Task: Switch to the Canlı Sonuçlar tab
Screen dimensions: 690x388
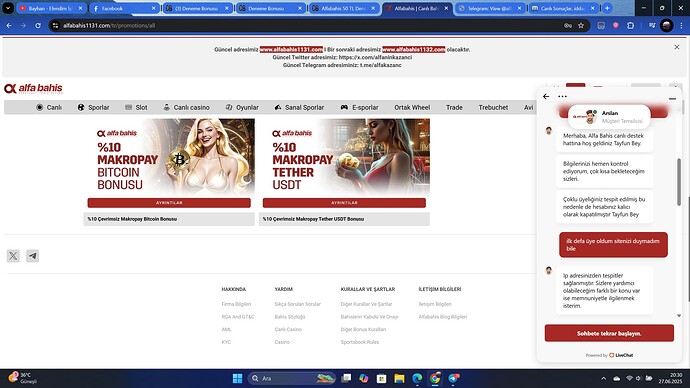Action: tap(563, 8)
